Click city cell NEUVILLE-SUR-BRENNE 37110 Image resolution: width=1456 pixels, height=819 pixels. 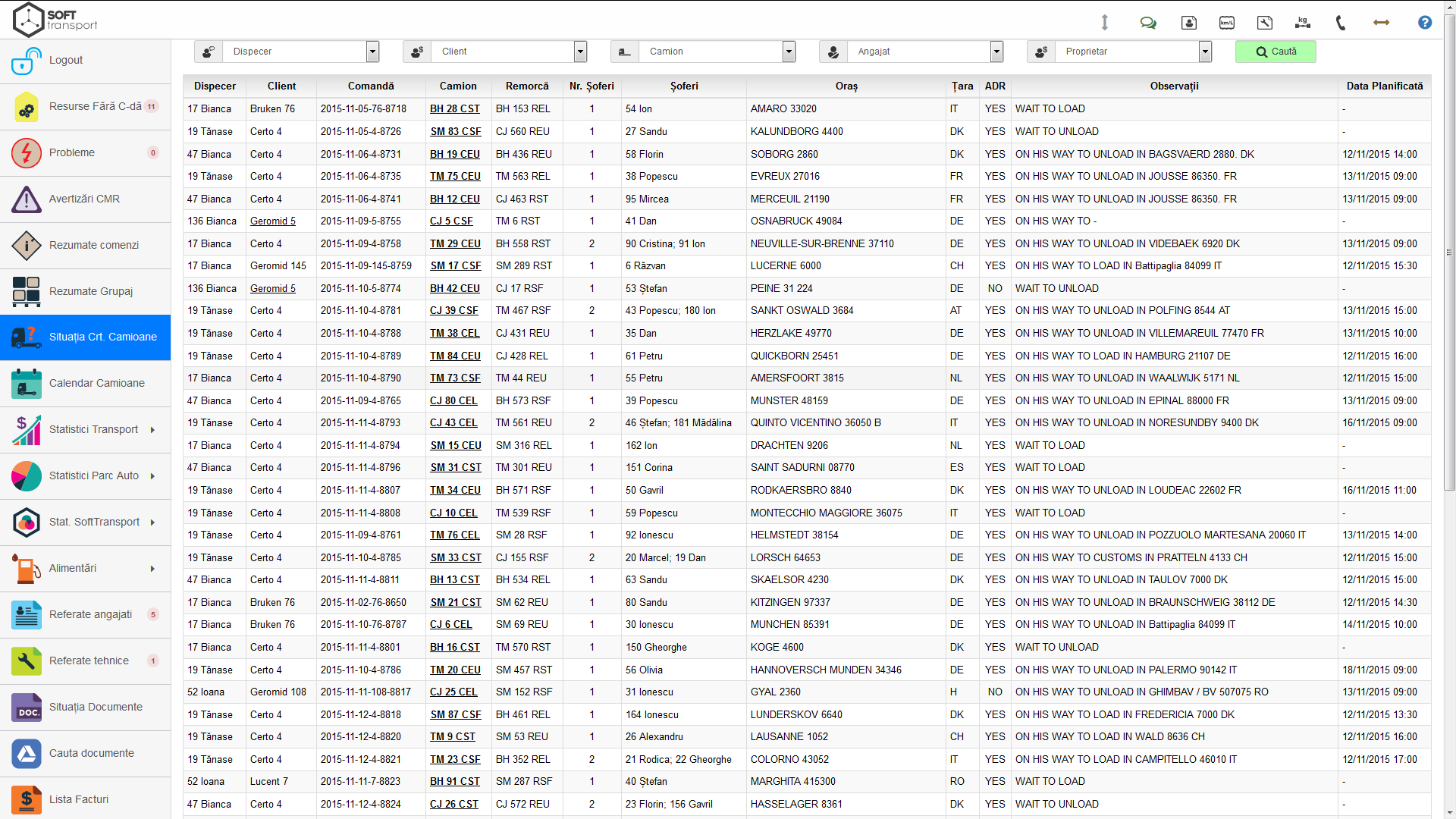click(x=846, y=244)
